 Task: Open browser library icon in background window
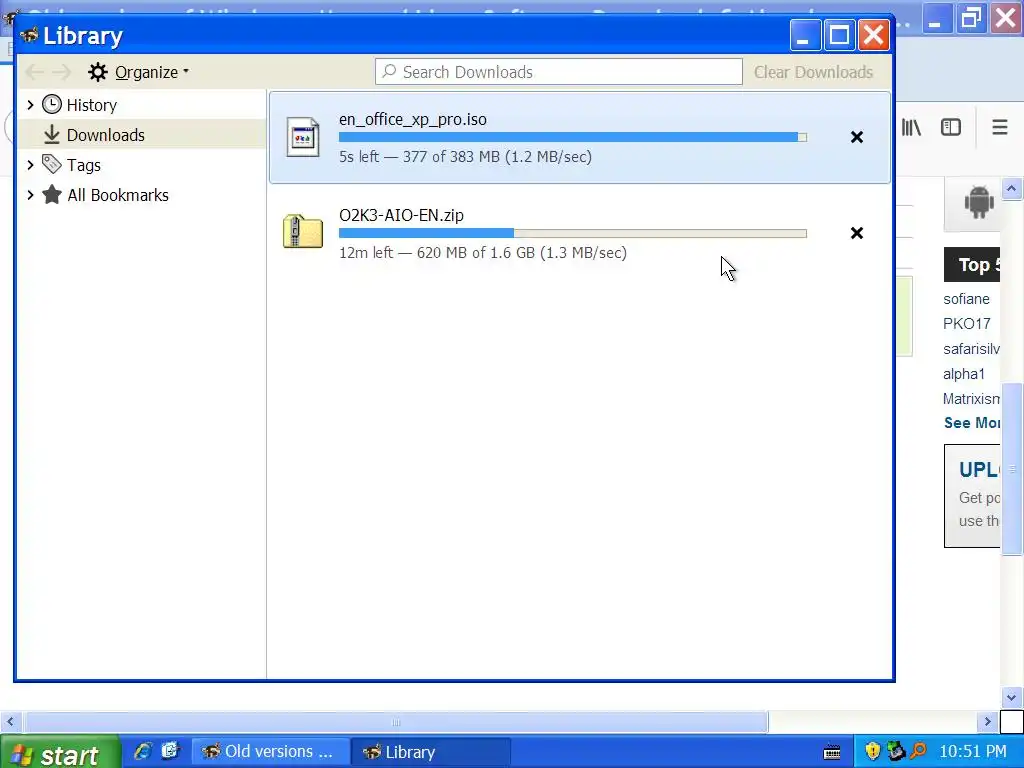912,127
